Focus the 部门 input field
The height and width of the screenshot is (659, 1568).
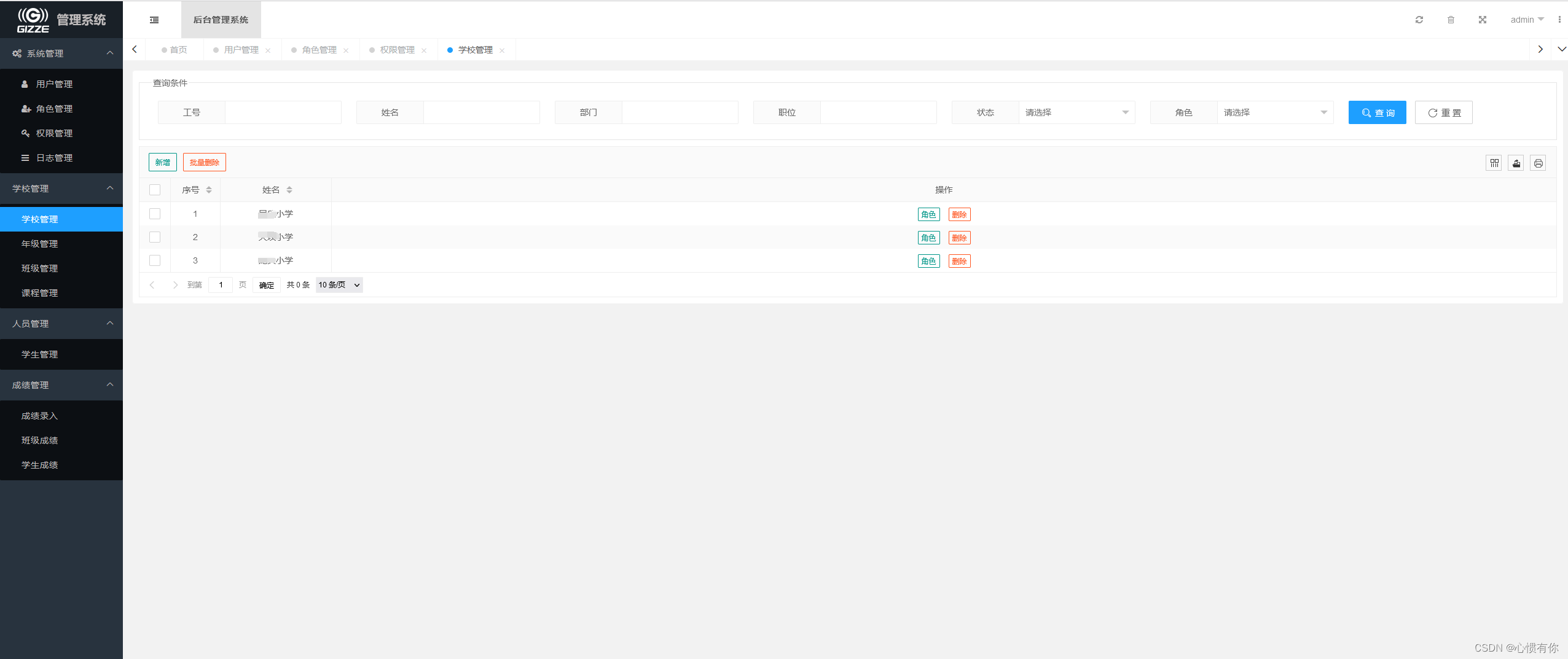[680, 112]
